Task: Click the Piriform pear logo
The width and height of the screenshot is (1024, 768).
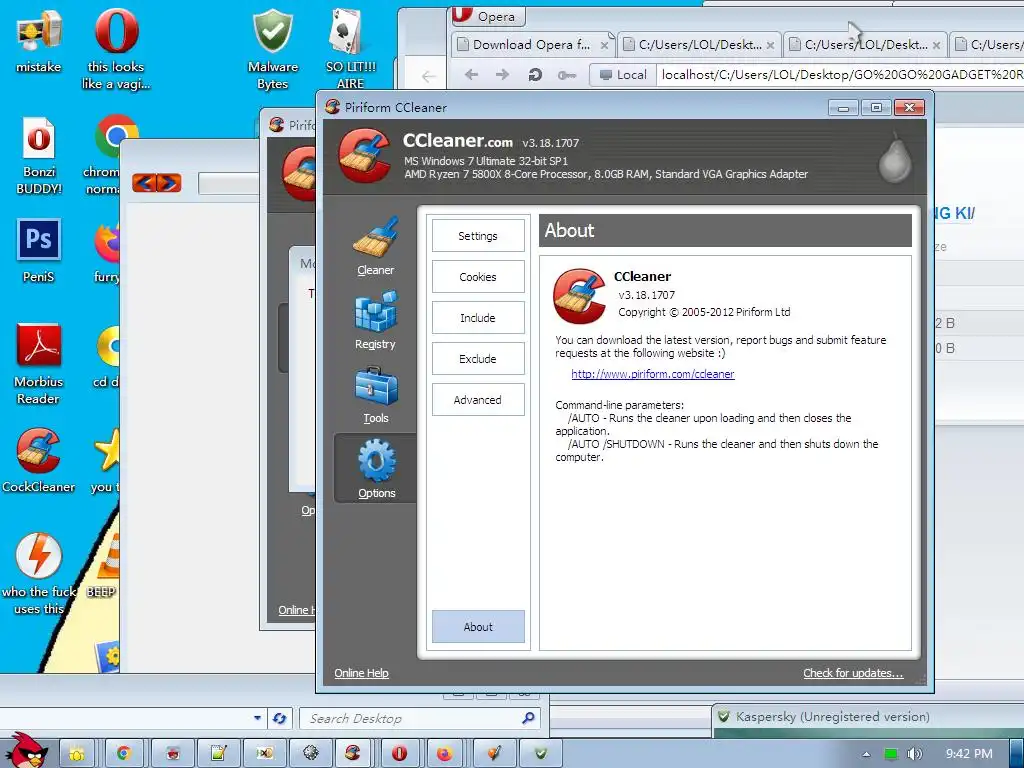Action: pyautogui.click(x=894, y=159)
